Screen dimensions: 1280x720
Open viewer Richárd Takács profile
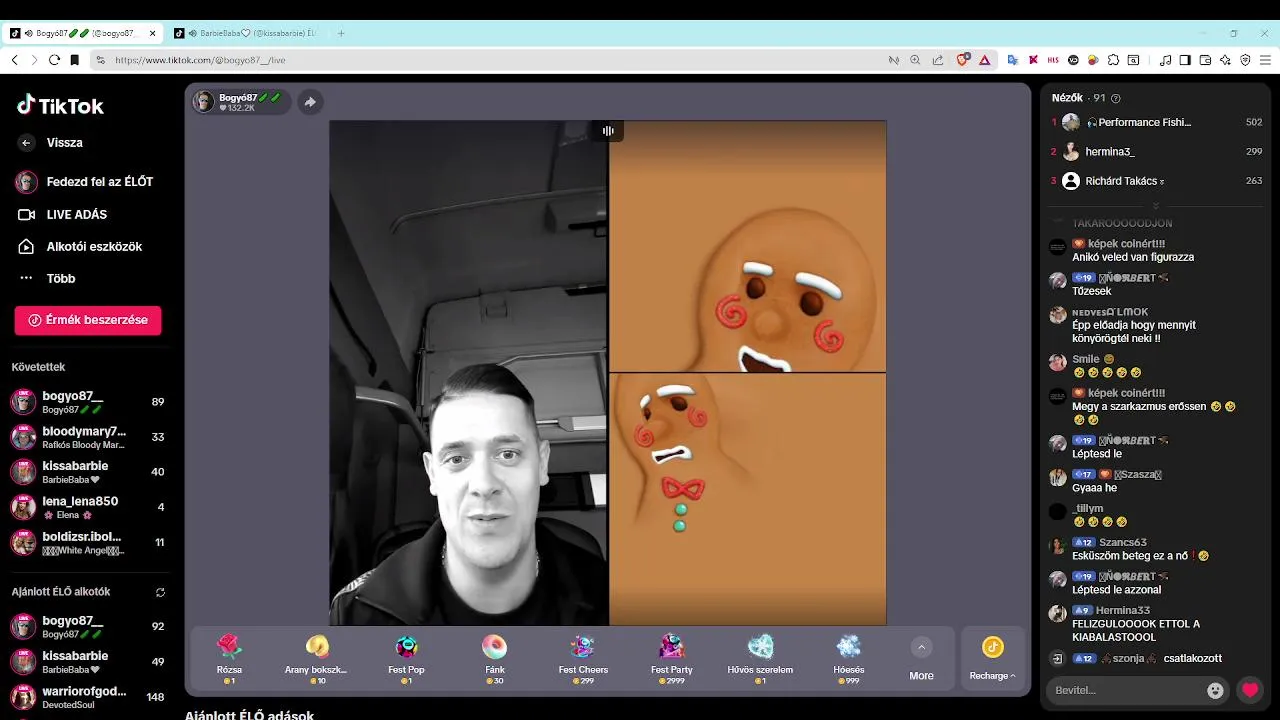(1155, 181)
